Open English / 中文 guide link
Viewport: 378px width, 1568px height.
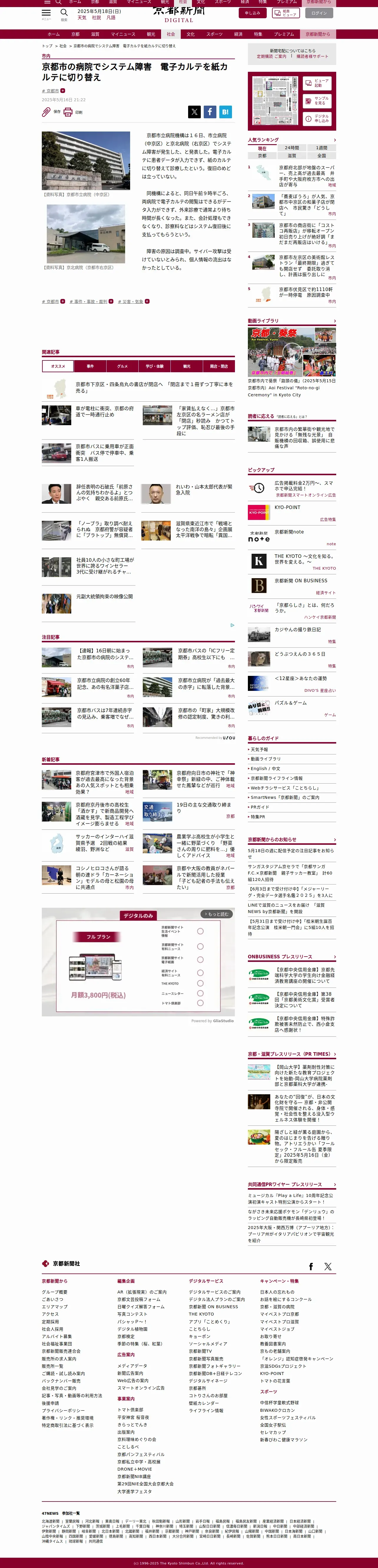point(265,768)
